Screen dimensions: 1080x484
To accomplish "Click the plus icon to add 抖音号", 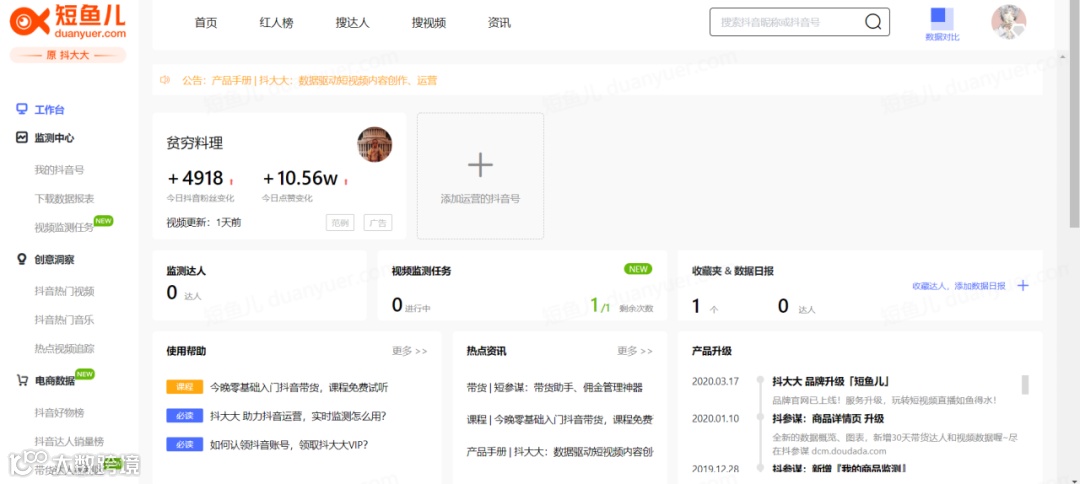I will click(x=480, y=165).
